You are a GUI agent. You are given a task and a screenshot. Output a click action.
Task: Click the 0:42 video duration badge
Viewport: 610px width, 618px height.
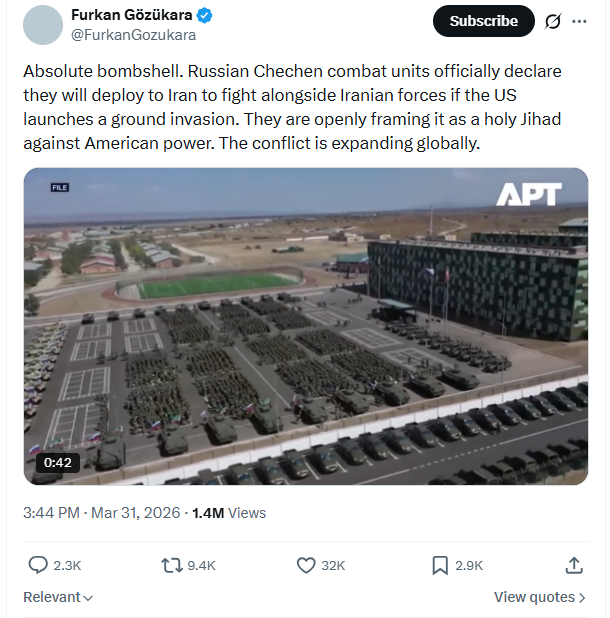55,463
